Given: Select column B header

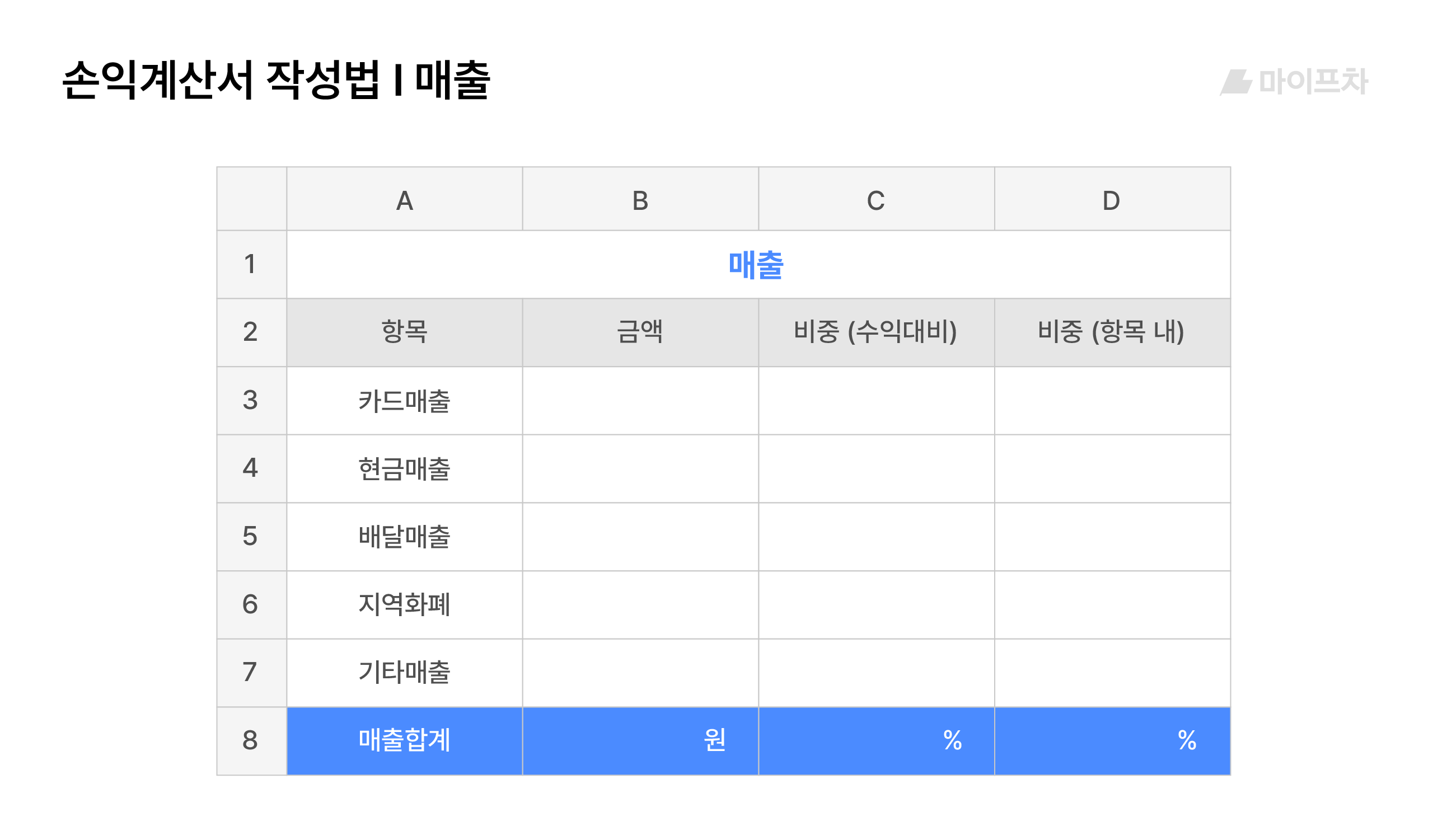Looking at the screenshot, I should pos(640,200).
